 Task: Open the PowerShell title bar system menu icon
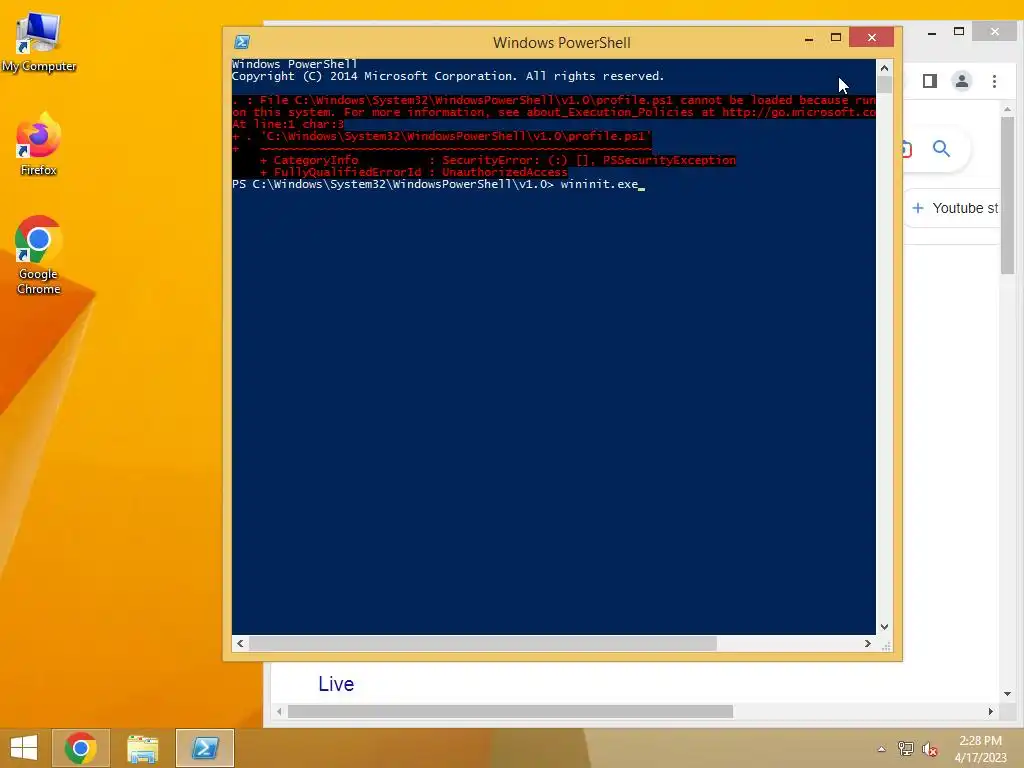coord(242,42)
